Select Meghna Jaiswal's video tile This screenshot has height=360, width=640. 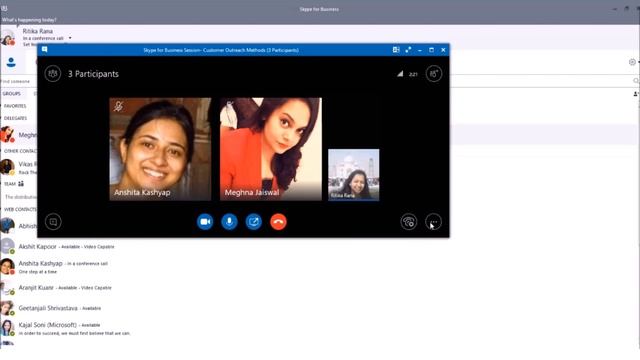click(x=271, y=149)
